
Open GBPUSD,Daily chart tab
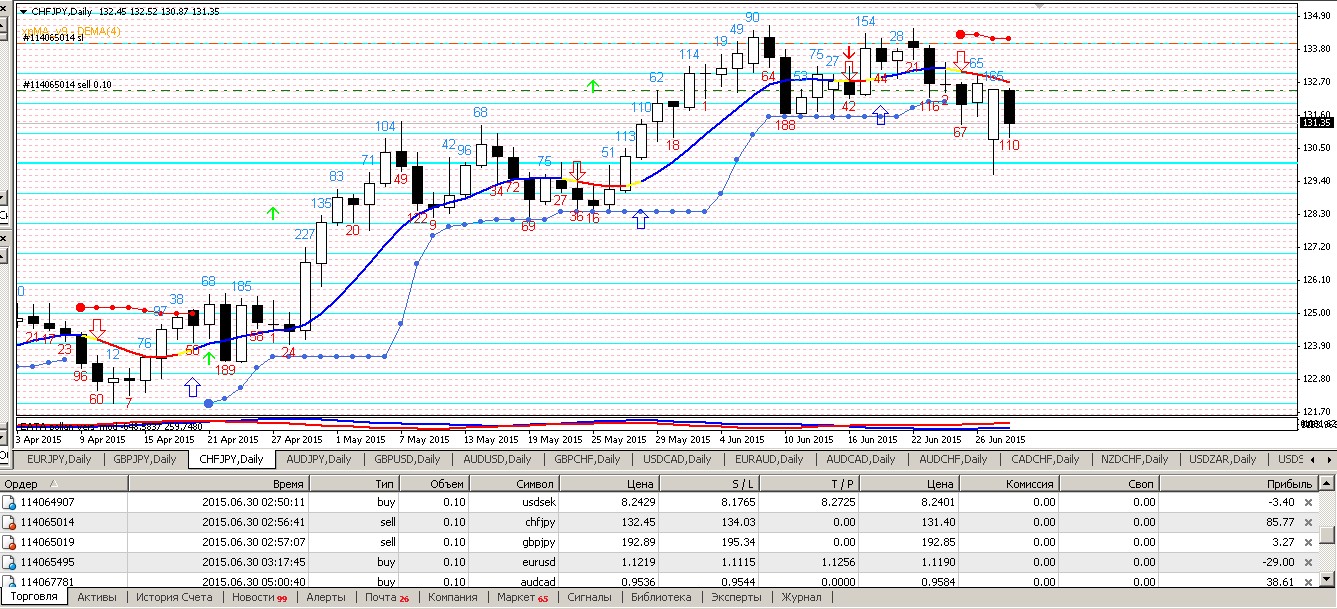tap(406, 459)
